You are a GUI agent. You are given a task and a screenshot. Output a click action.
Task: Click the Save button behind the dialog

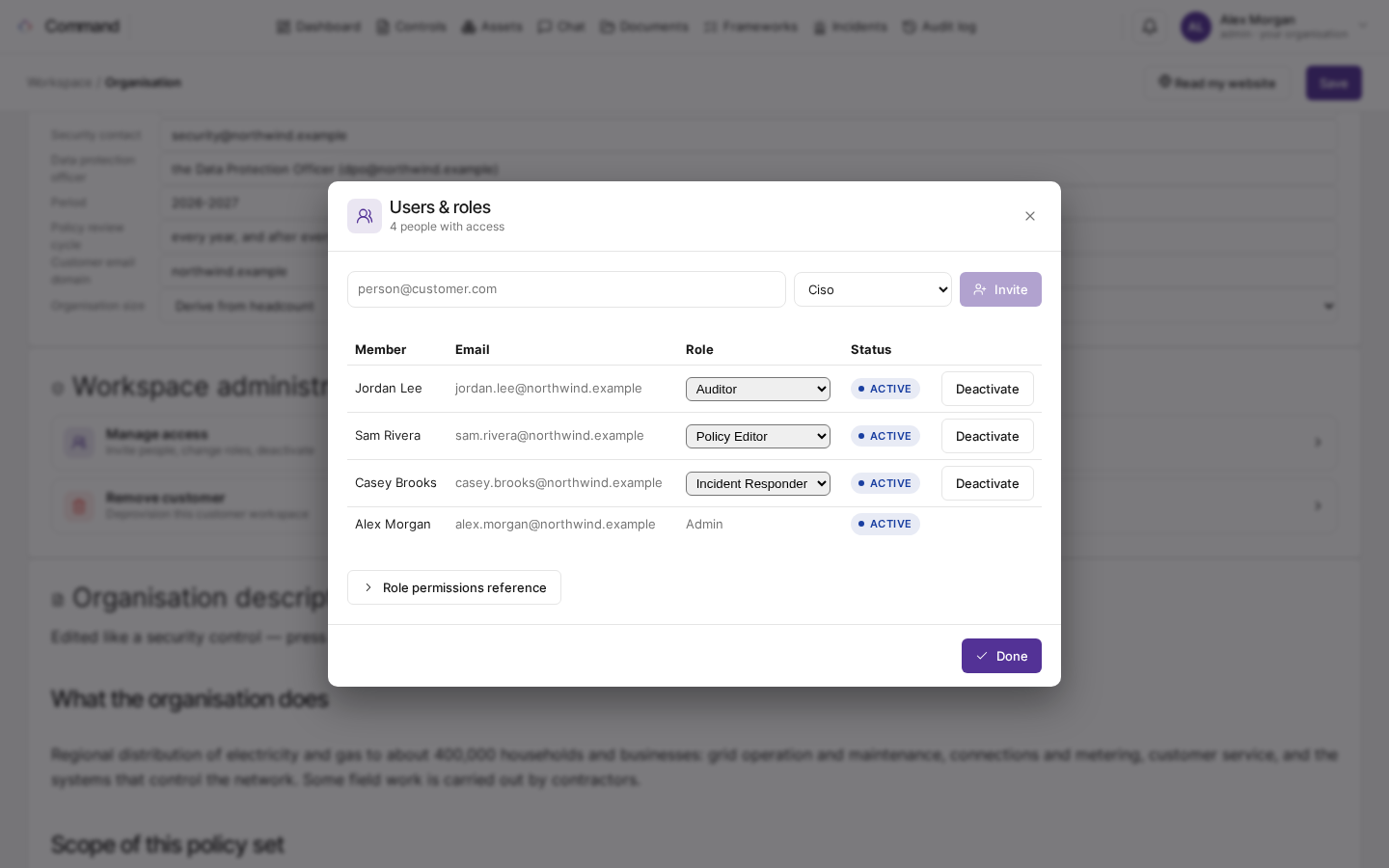(1334, 83)
